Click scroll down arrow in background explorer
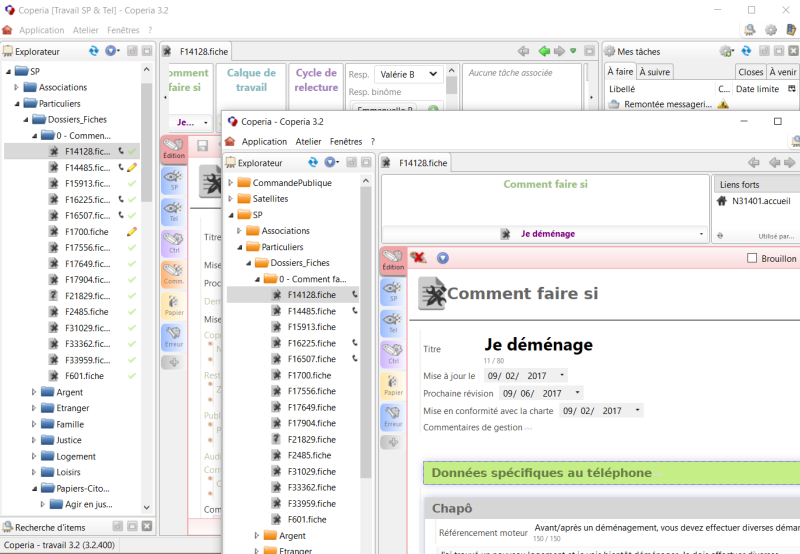This screenshot has width=800, height=554. coord(147,507)
